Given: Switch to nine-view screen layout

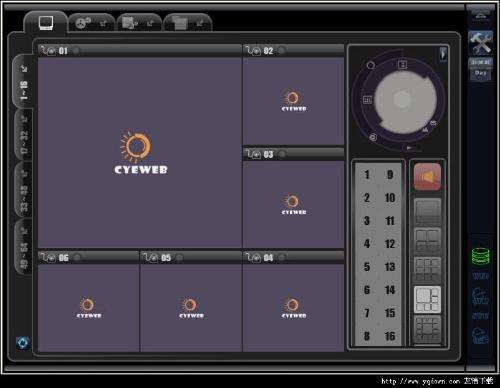Looking at the screenshot, I should 428,269.
